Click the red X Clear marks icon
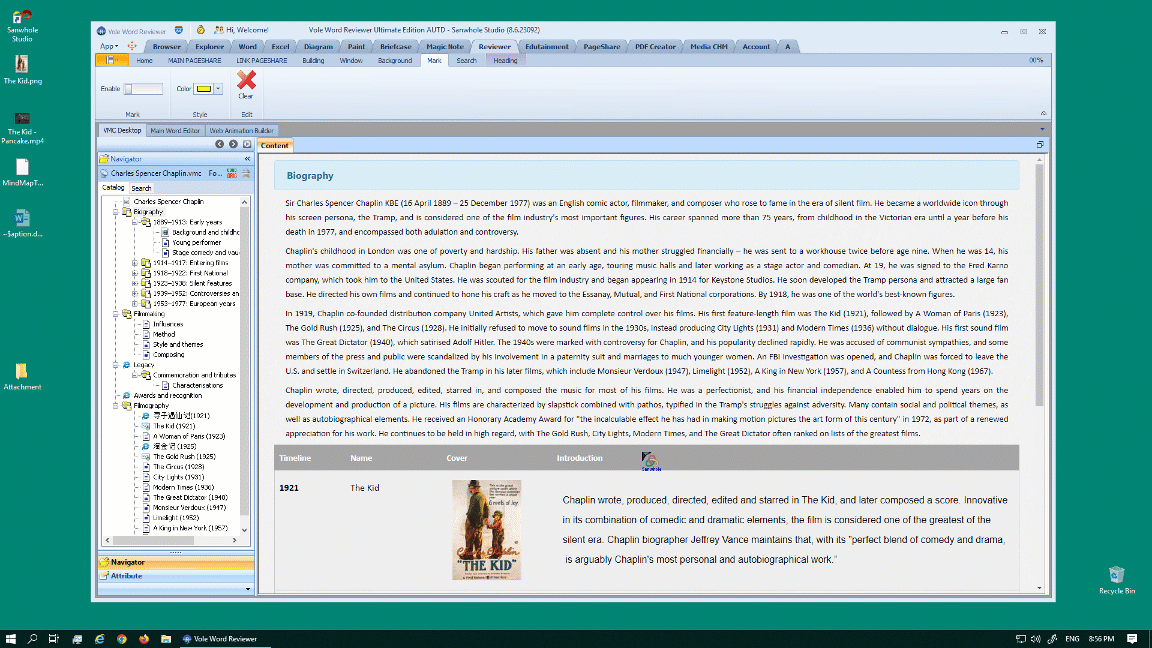The image size is (1152, 648). pyautogui.click(x=246, y=79)
